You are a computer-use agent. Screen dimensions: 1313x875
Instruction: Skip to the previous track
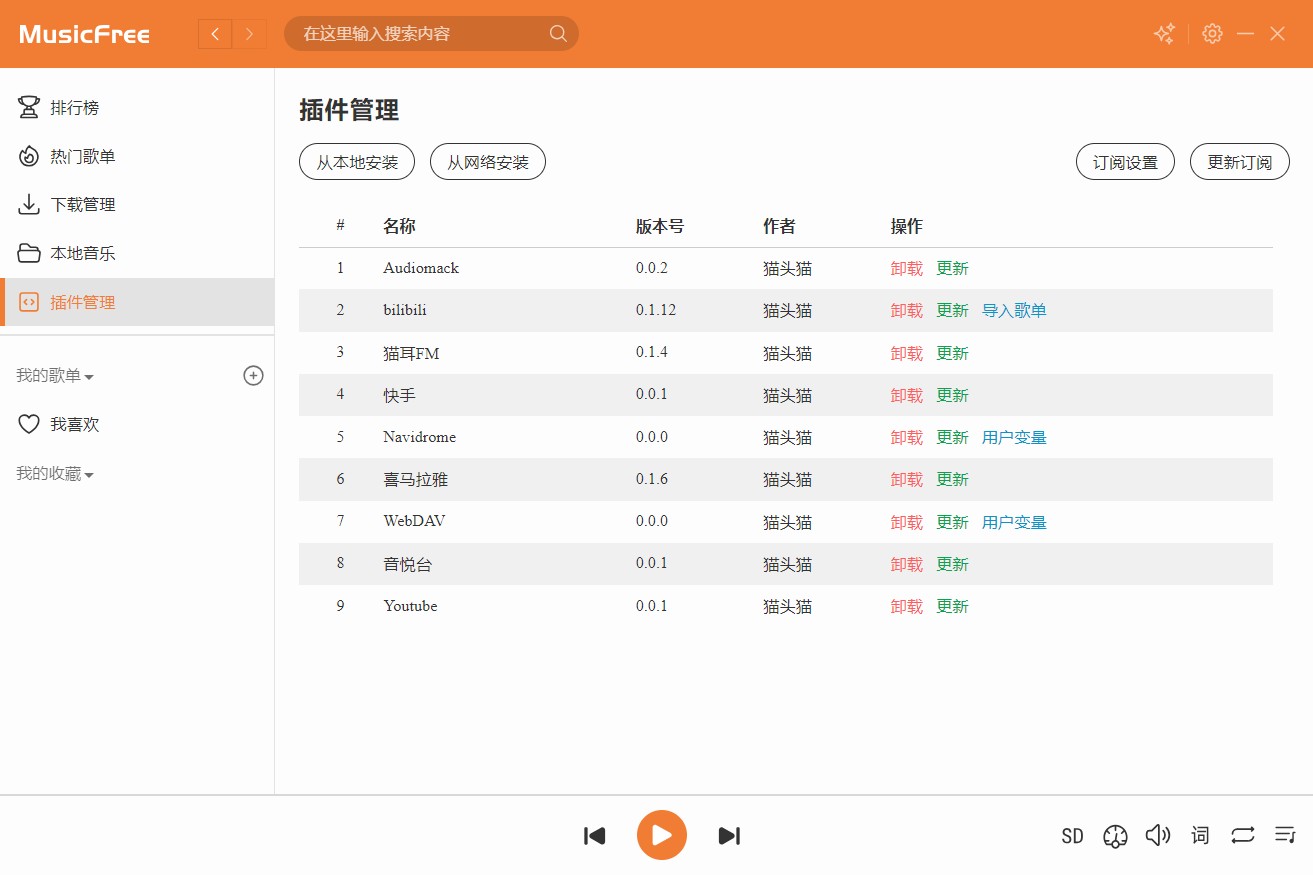point(595,836)
